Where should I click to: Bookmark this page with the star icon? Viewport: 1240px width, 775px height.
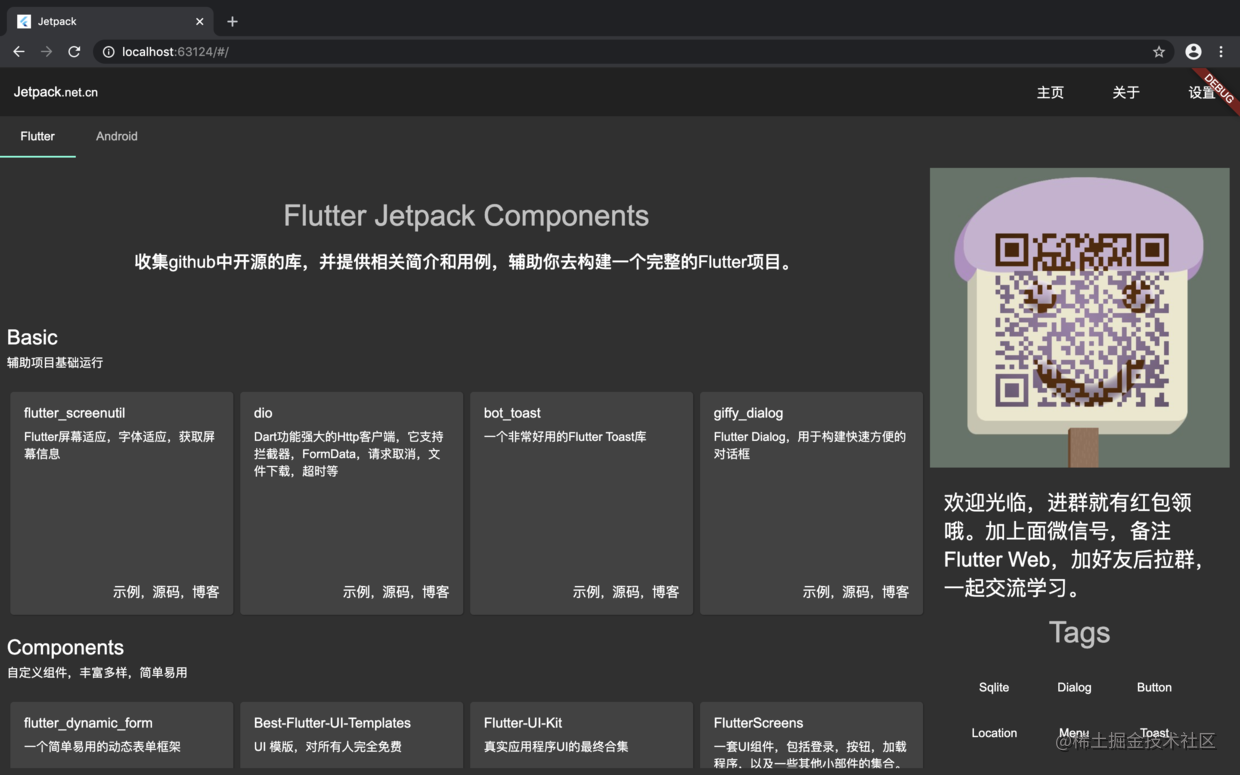(x=1159, y=52)
